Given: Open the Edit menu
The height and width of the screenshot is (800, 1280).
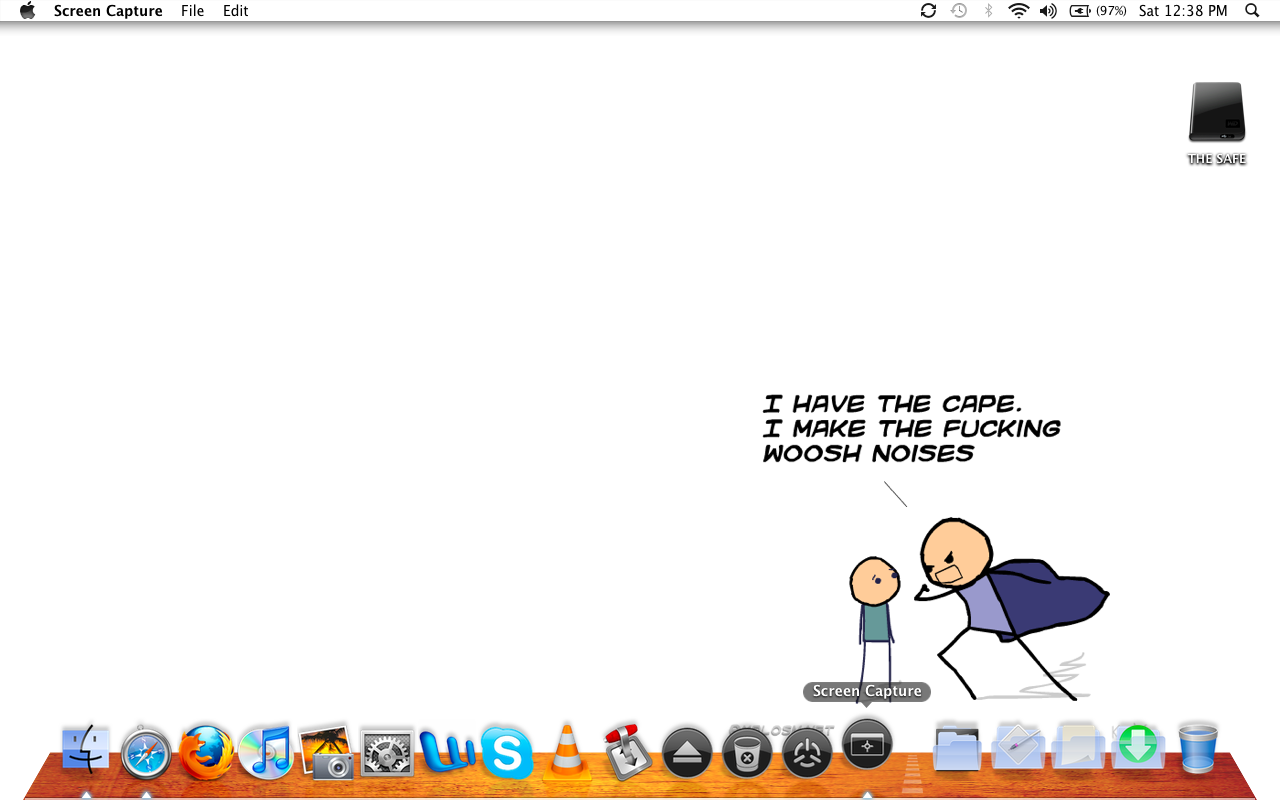Looking at the screenshot, I should (236, 11).
